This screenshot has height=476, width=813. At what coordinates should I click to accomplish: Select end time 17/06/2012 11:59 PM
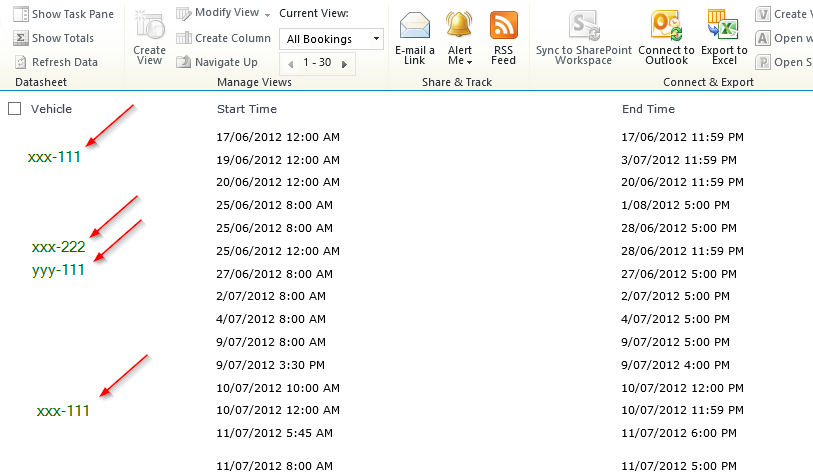(682, 137)
